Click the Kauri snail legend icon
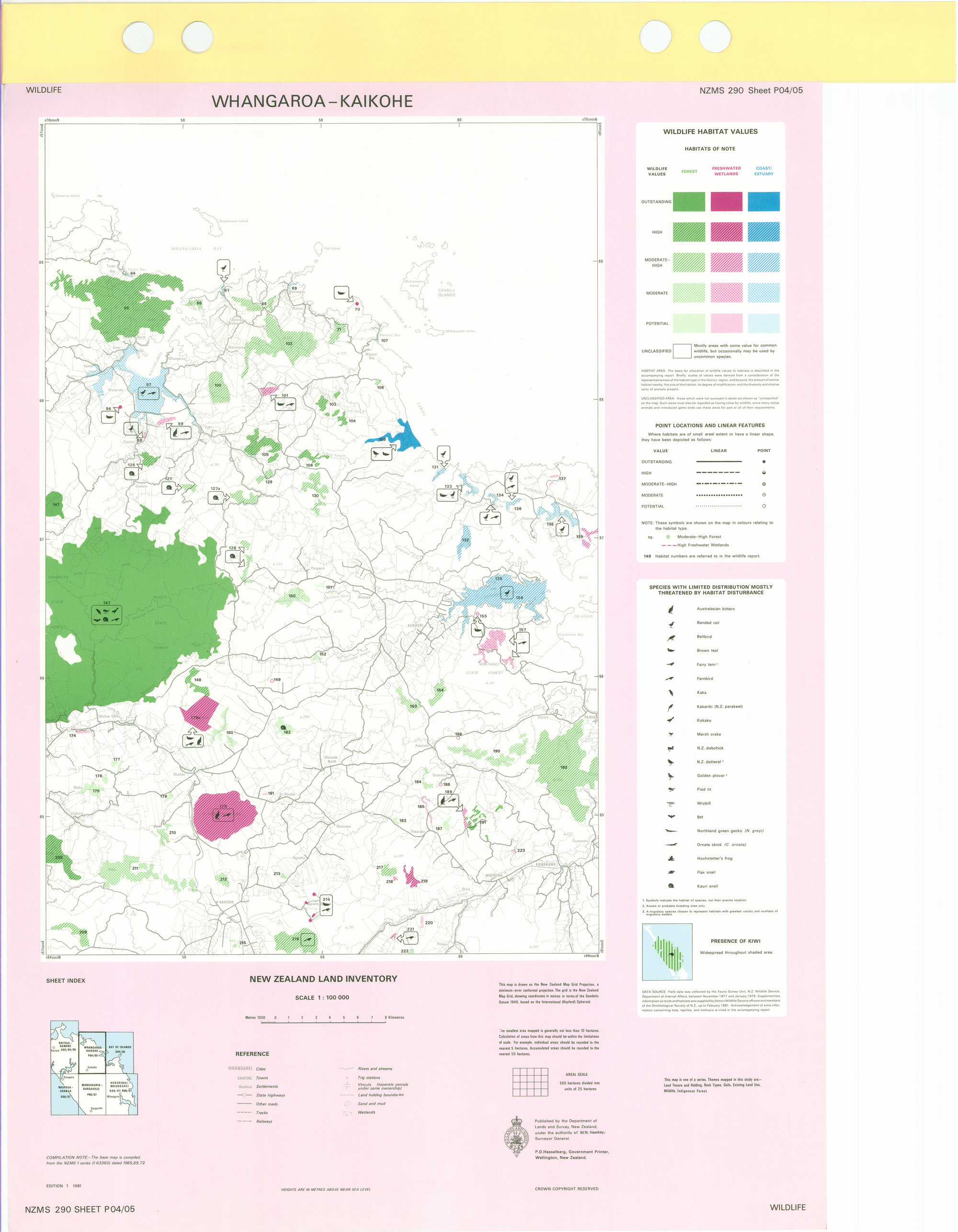Image resolution: width=958 pixels, height=1232 pixels. pos(672,887)
